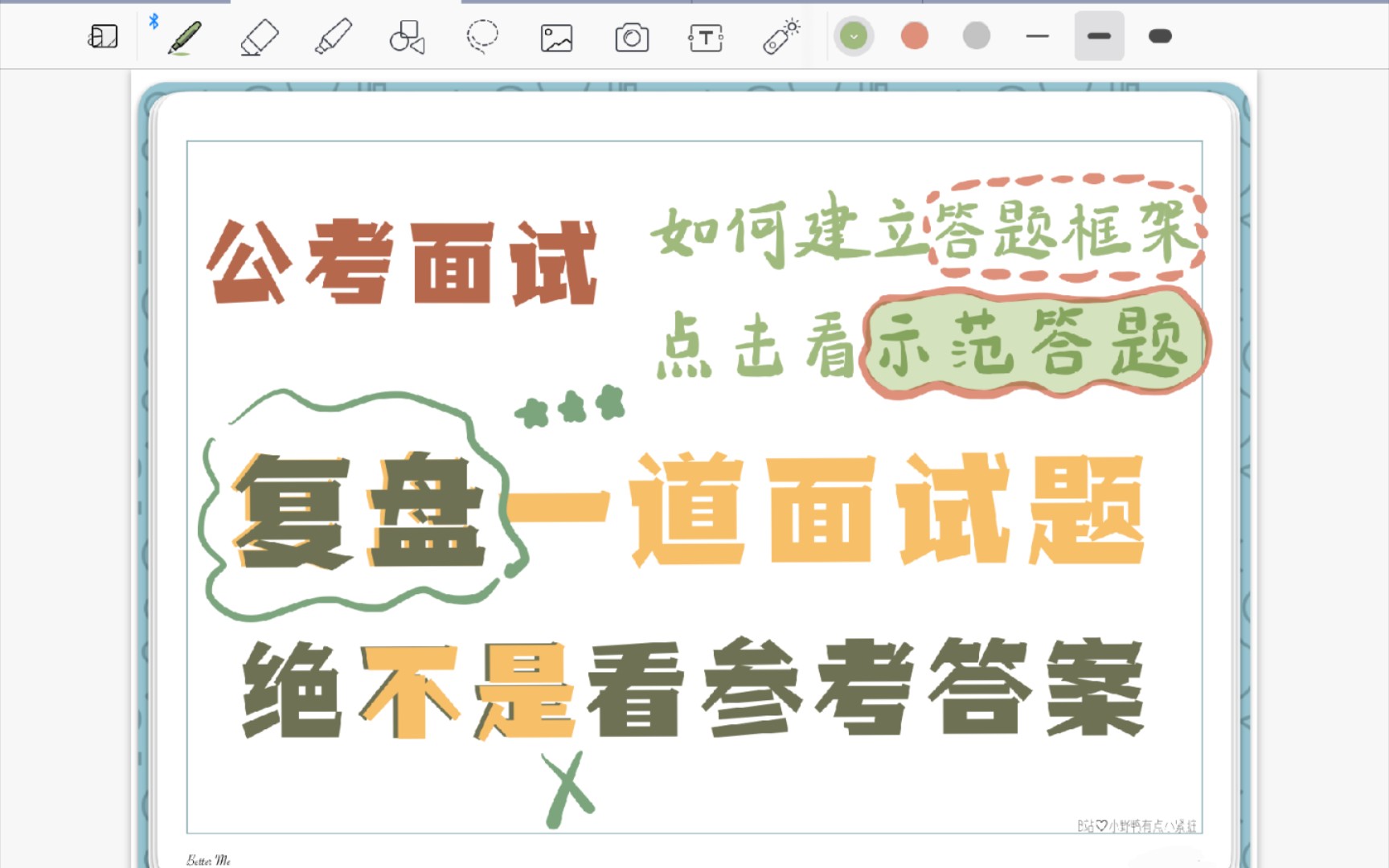Screen dimensions: 1389x868
Task: Select the medium stroke width
Action: point(1099,36)
